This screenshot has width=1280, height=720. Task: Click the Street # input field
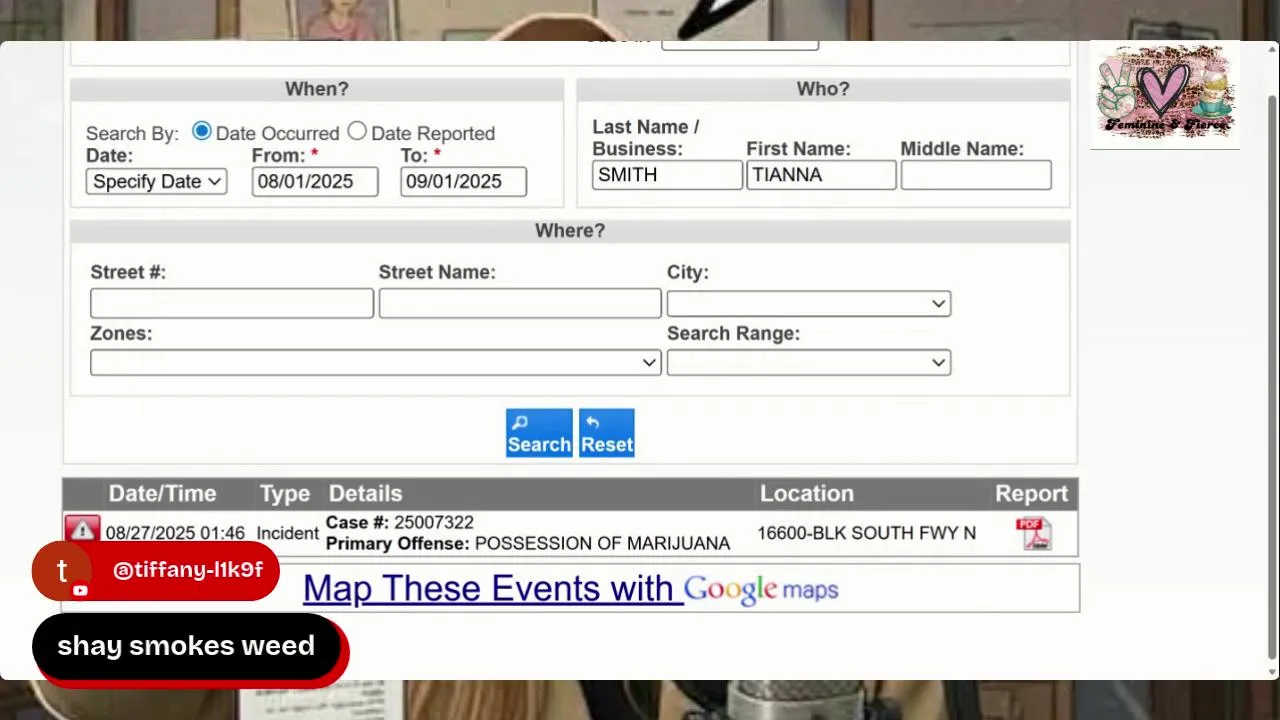[232, 303]
